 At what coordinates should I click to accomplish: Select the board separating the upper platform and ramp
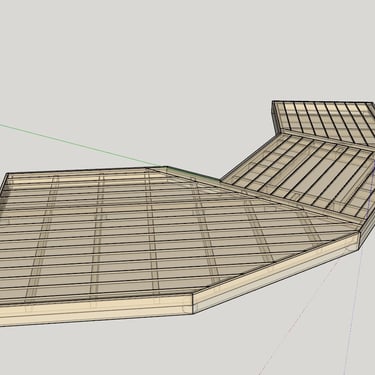327,138
